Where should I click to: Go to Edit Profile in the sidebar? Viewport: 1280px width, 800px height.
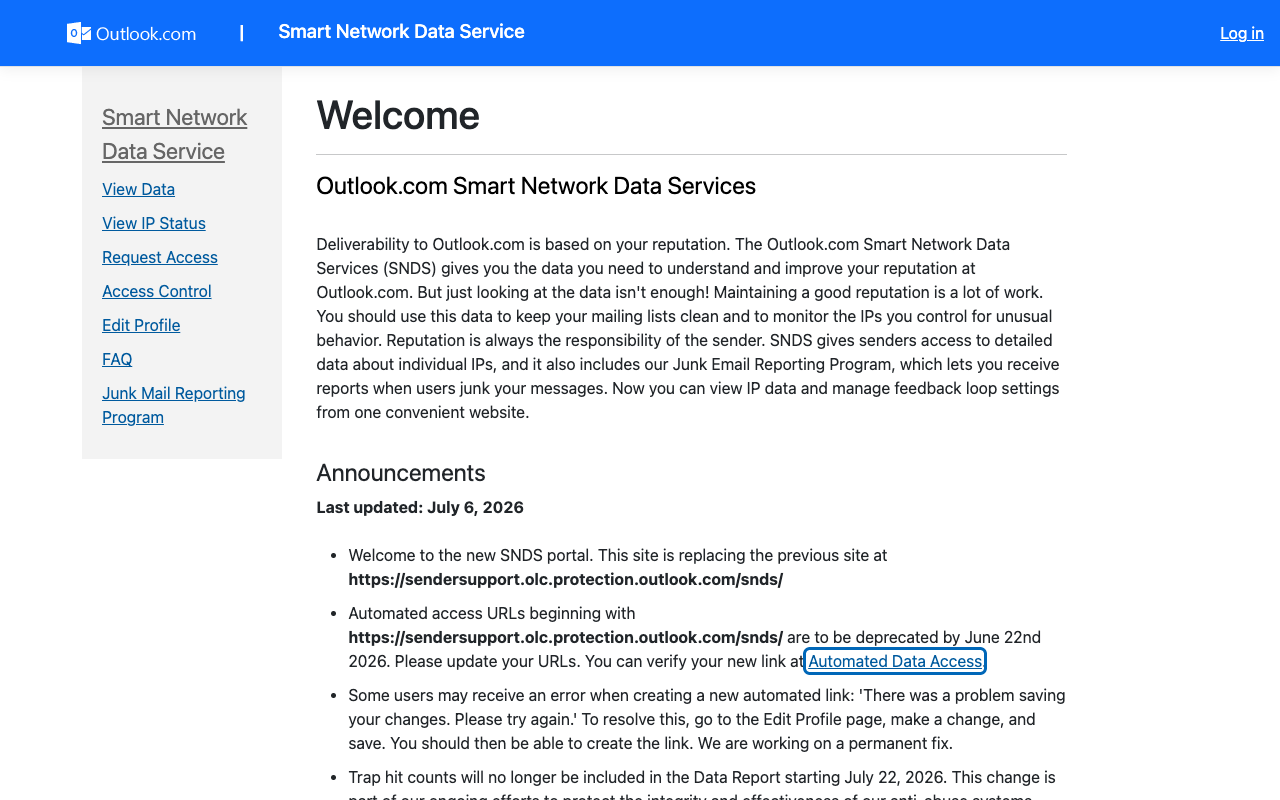pos(141,325)
